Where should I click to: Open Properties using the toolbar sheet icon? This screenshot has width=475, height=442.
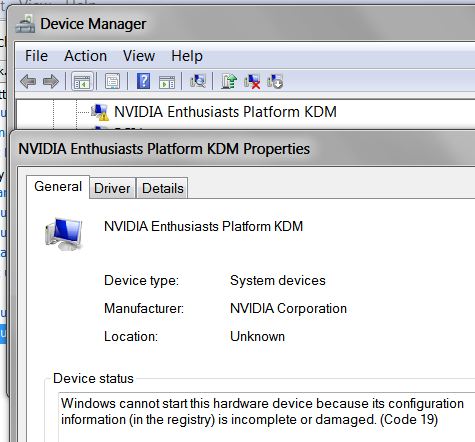point(112,81)
